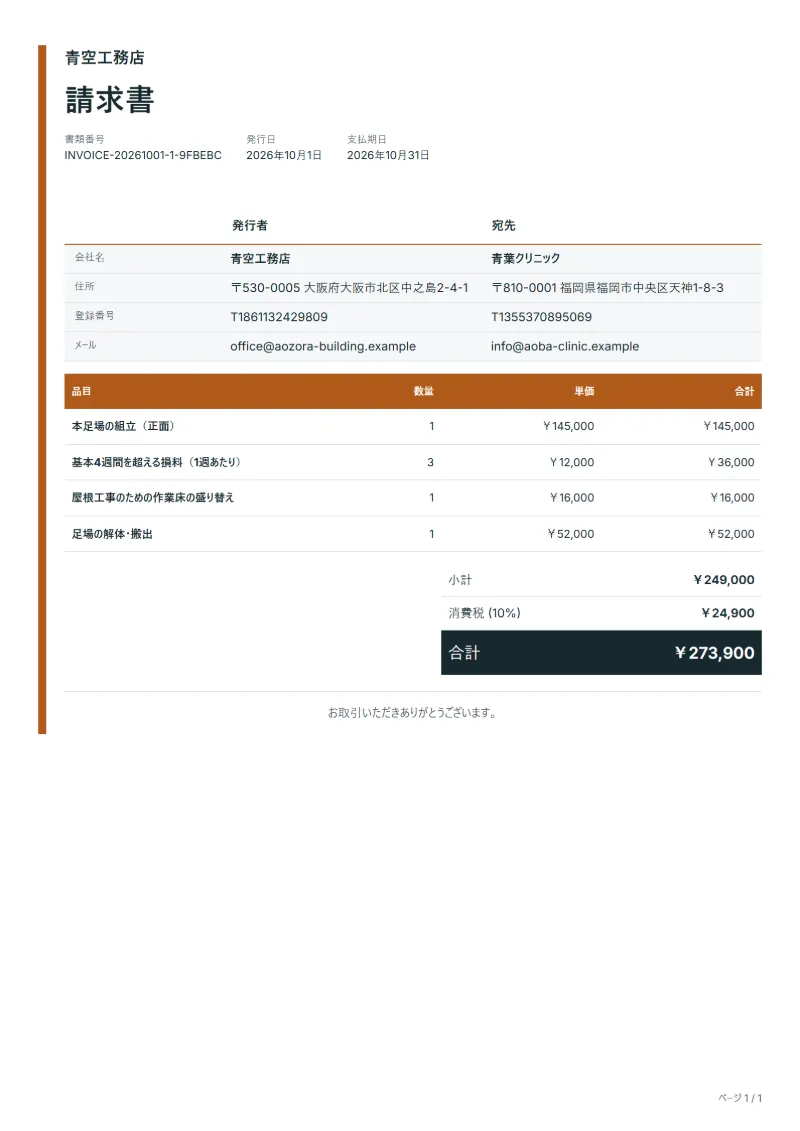Viewport: 800px width, 1131px height.
Task: Click the tax amount ¥24,900
Action: click(x=728, y=613)
